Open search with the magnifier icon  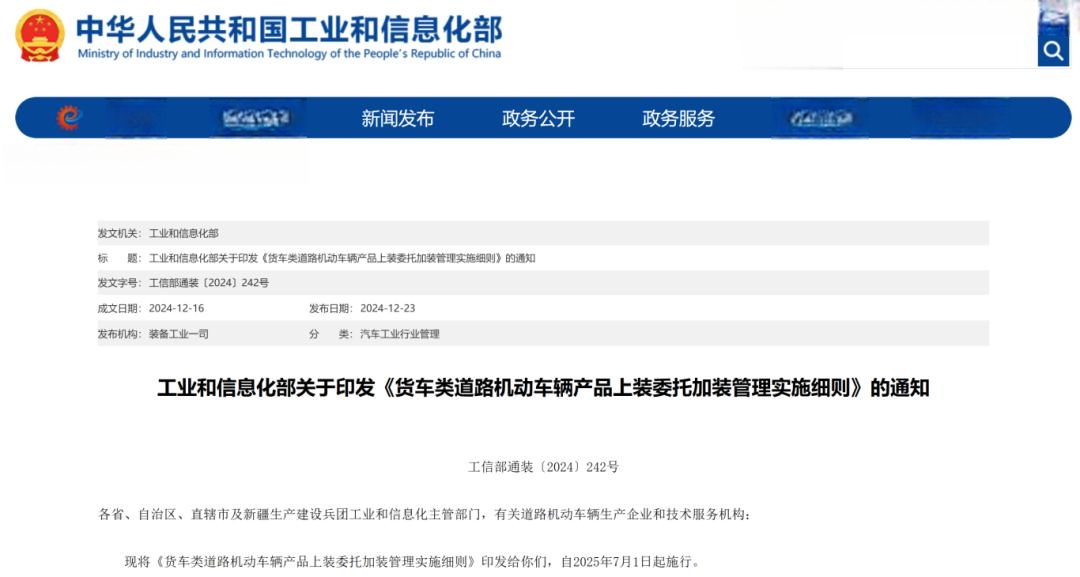pyautogui.click(x=1053, y=51)
